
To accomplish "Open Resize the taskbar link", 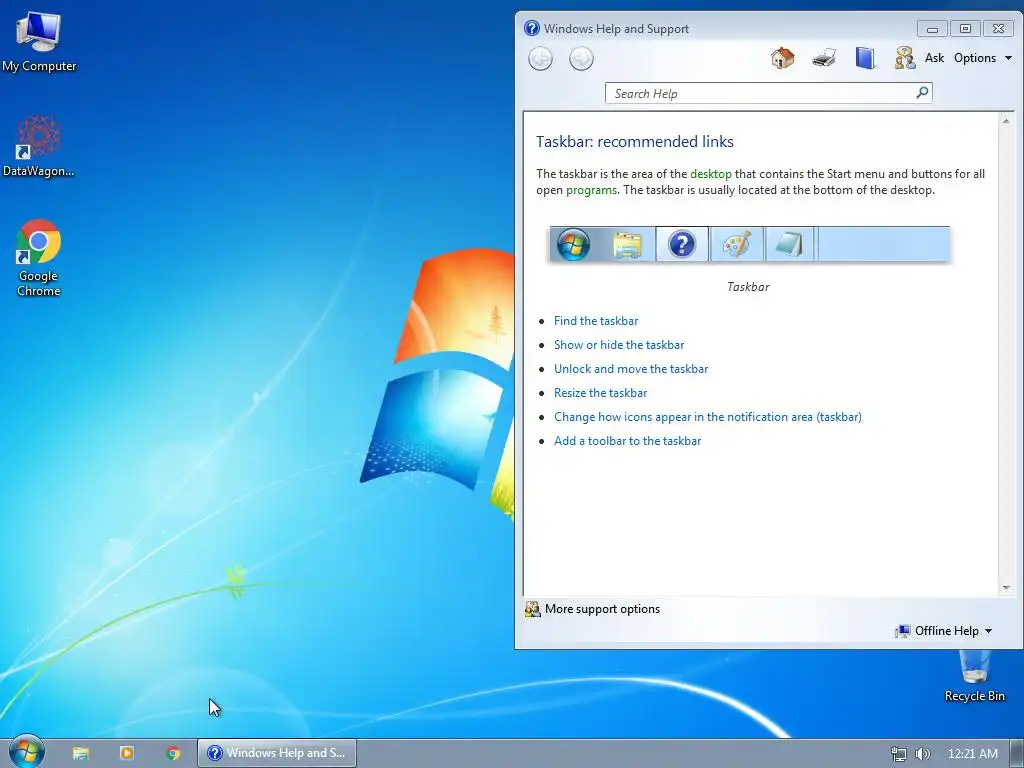I will click(x=600, y=393).
